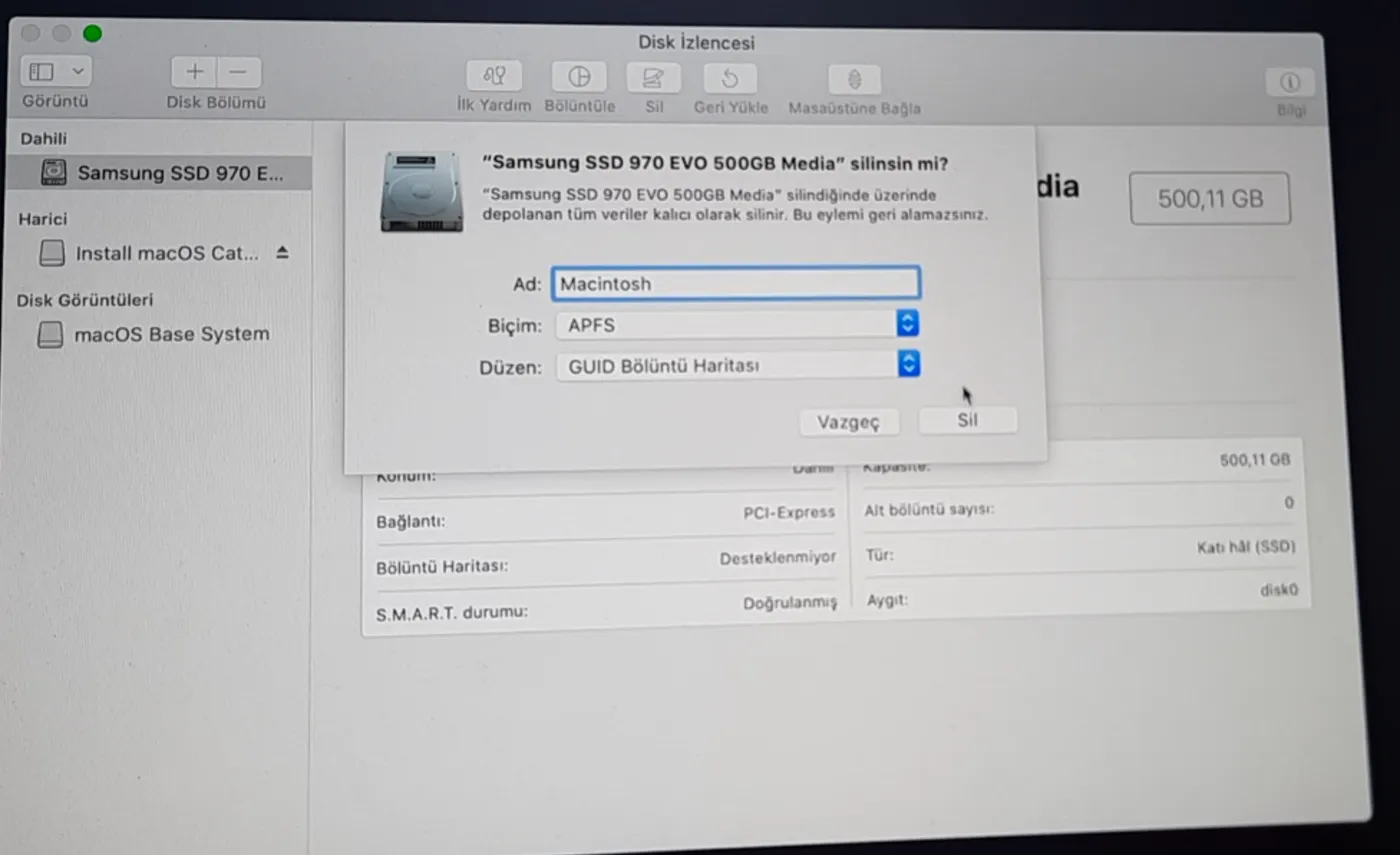Cancel erase with Vazgeç button
Viewport: 1400px width, 855px height.
(849, 422)
